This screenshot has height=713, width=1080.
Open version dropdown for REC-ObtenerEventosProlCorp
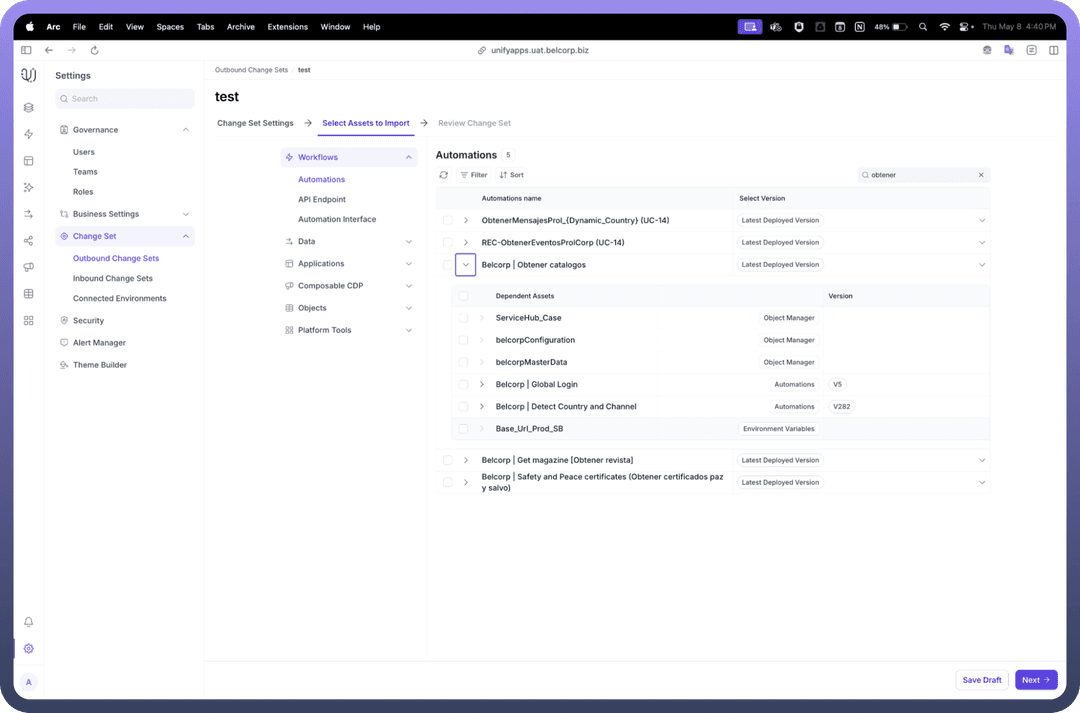coord(981,242)
